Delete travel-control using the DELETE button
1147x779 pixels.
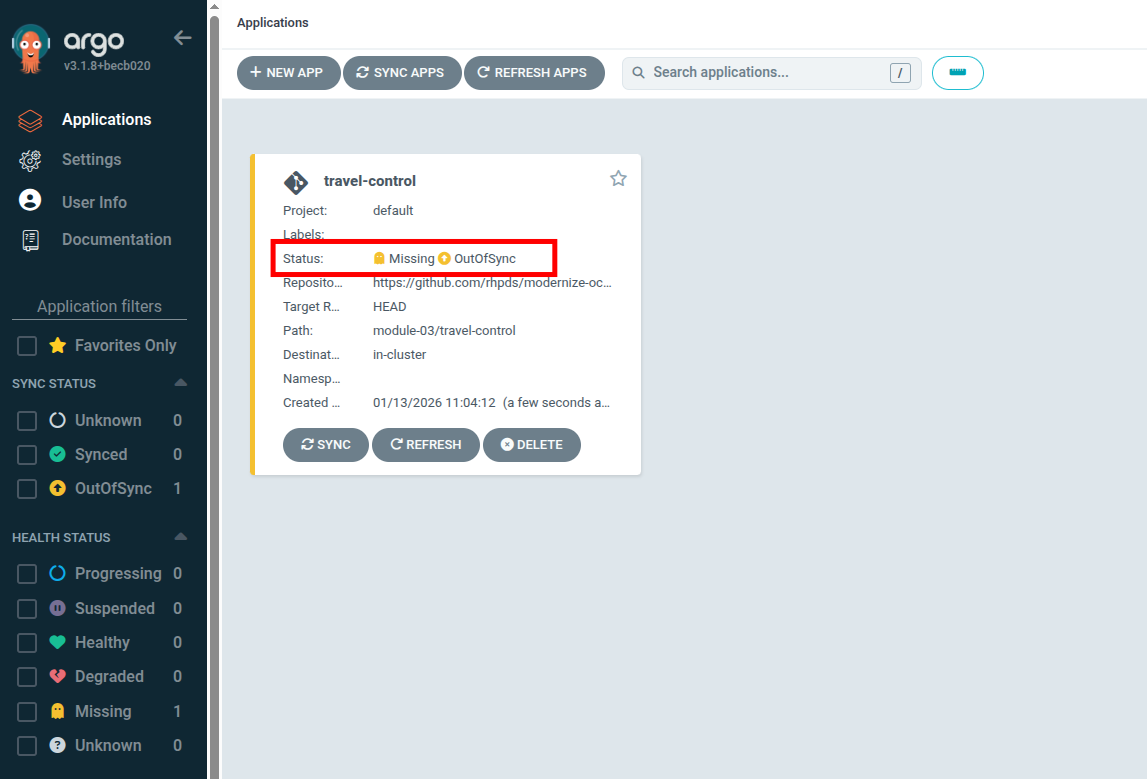coord(532,445)
